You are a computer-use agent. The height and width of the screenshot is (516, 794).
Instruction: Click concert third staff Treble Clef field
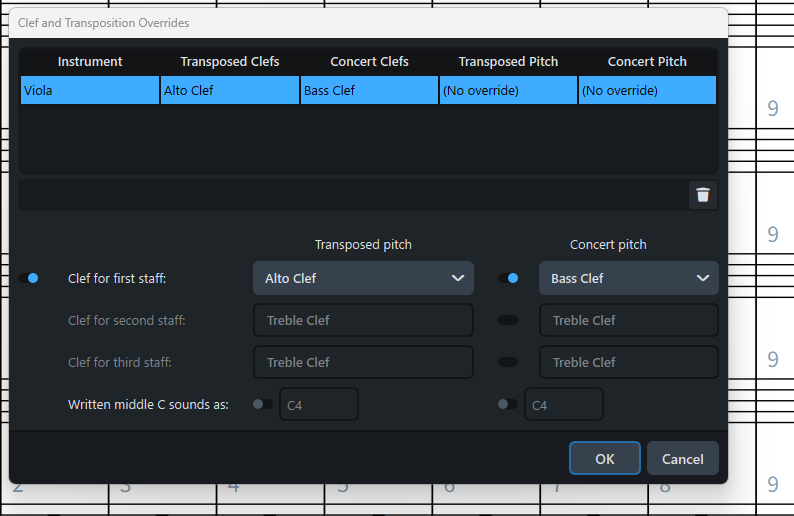(628, 362)
